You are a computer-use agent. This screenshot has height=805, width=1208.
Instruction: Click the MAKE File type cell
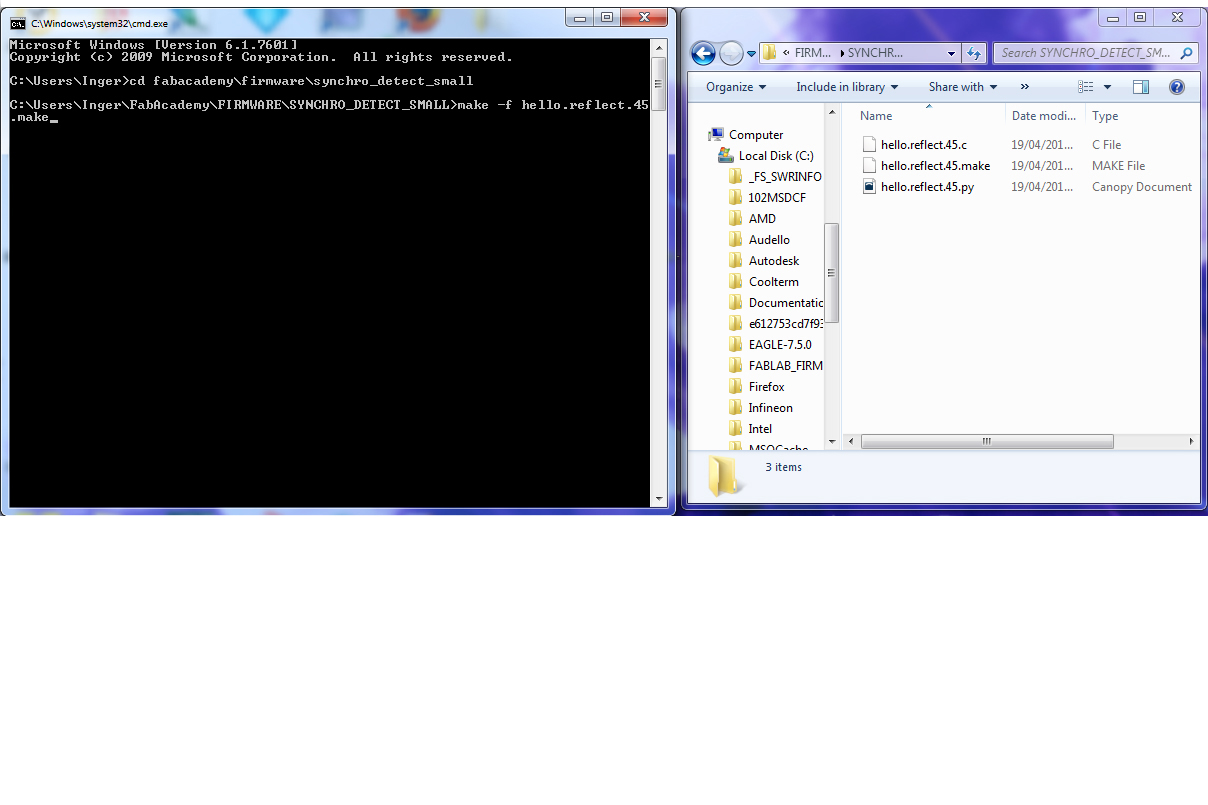pos(1119,166)
